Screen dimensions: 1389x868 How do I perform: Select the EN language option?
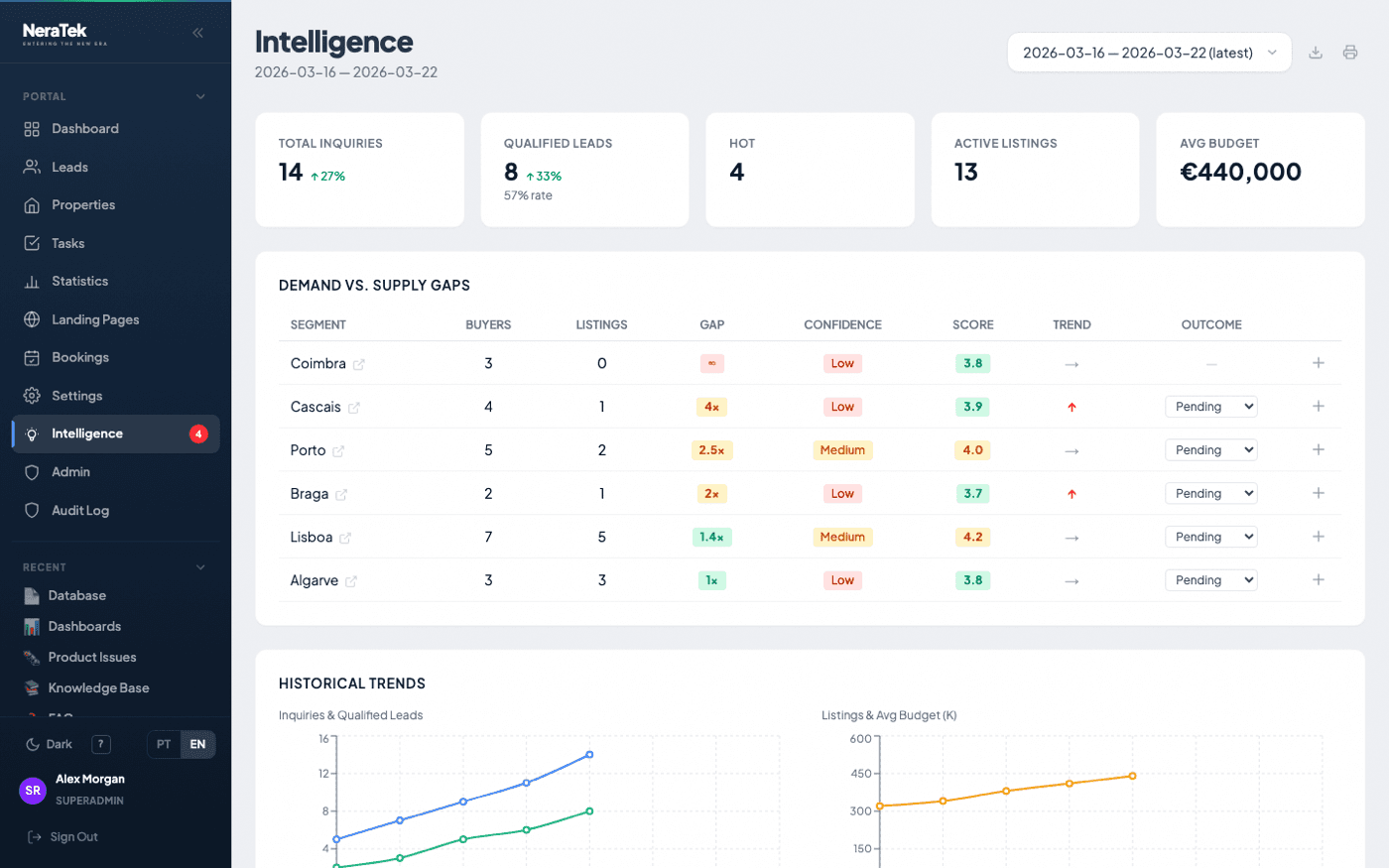pos(197,744)
